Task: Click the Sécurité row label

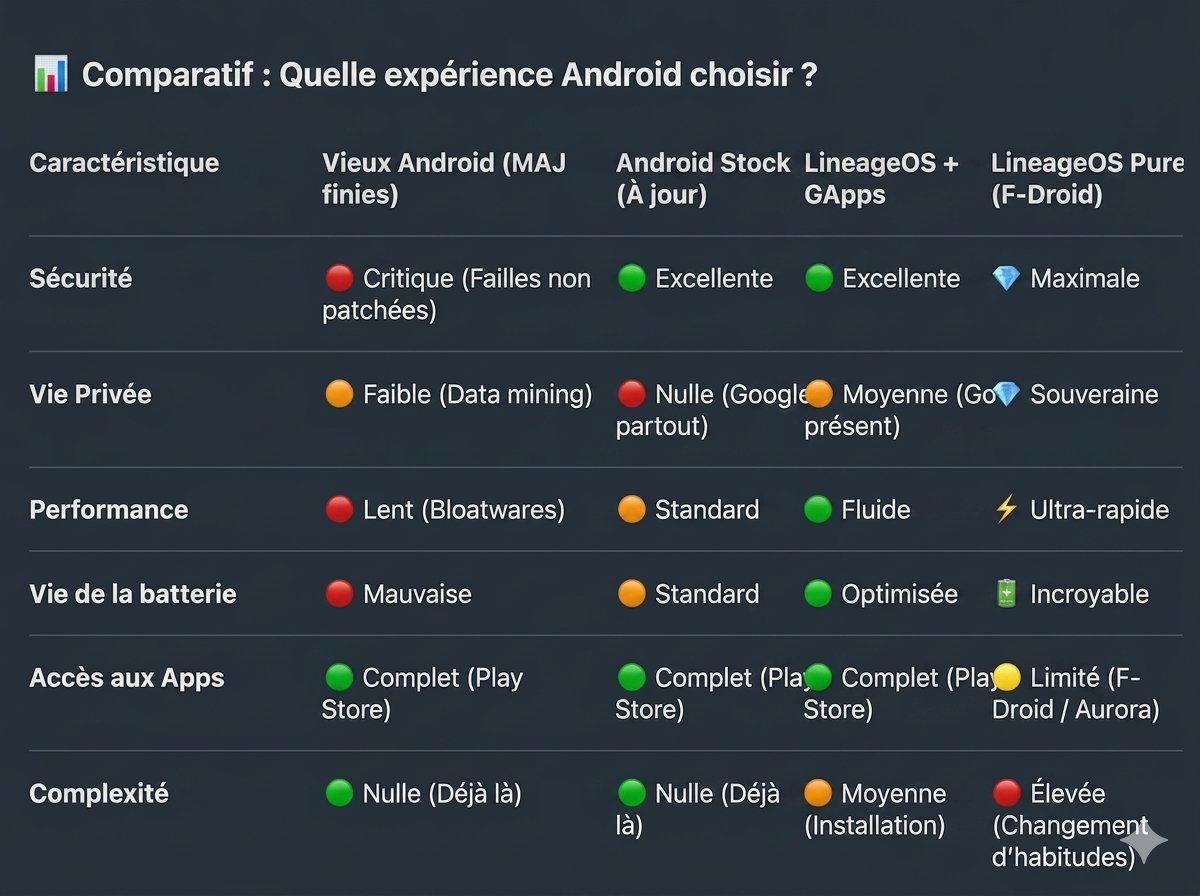Action: tap(81, 278)
